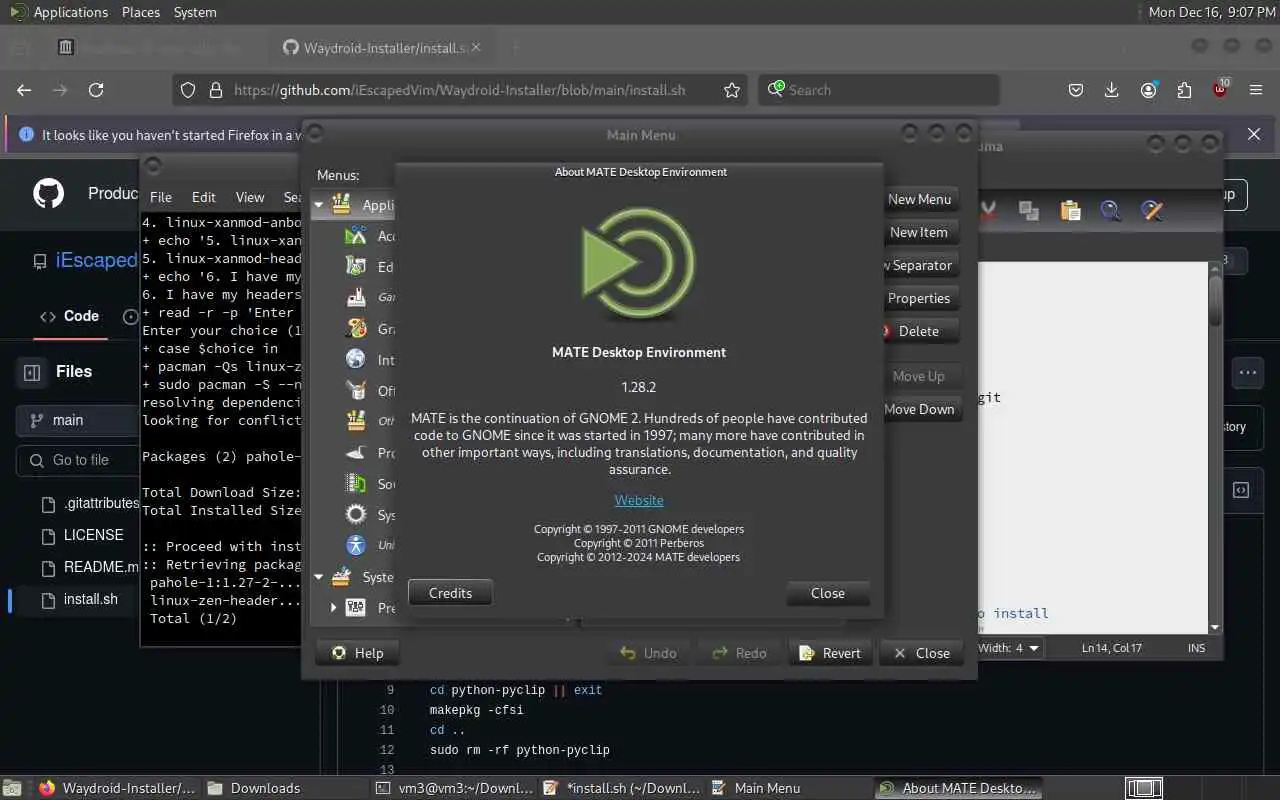
Task: Click the Copy icon in Pluma toolbar
Action: coord(1028,210)
